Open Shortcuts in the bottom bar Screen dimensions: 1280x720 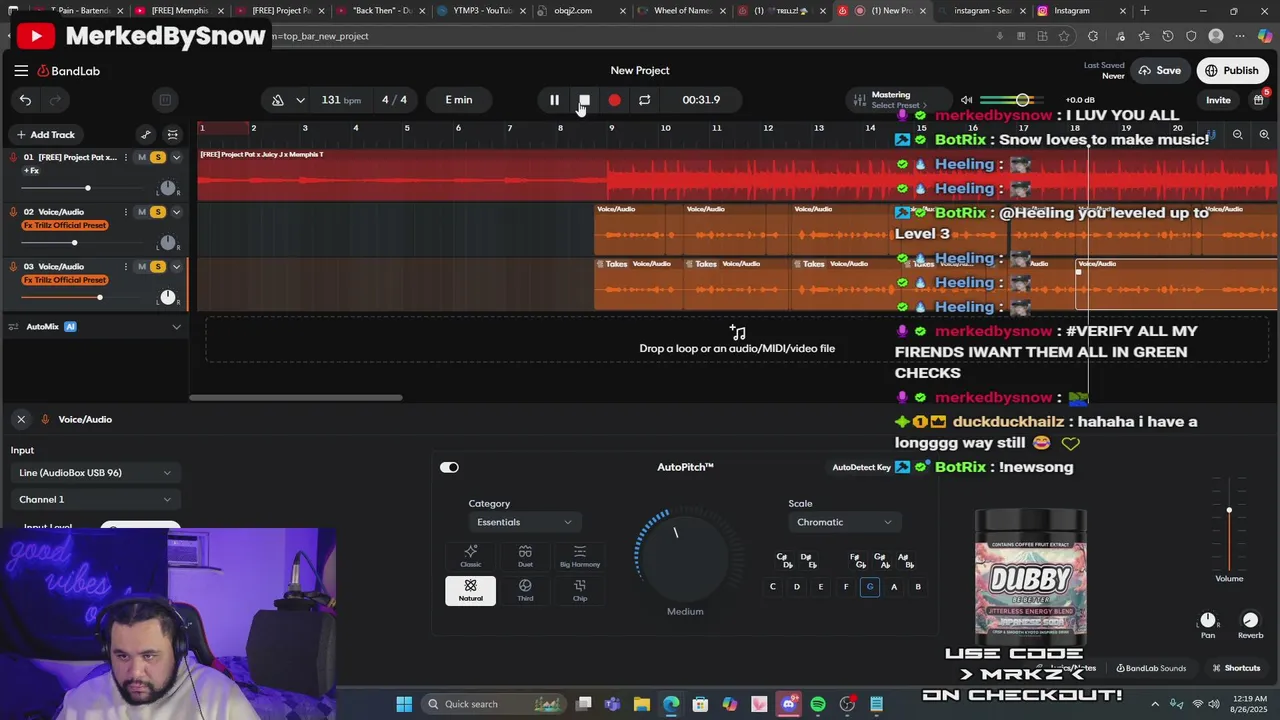point(1236,668)
